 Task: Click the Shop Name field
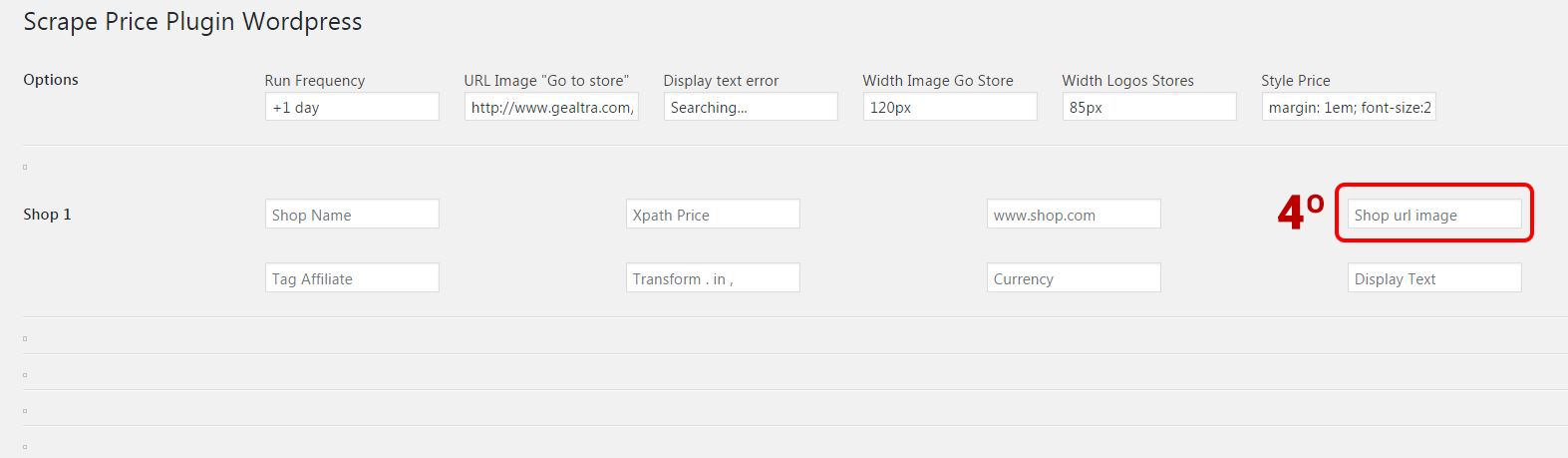tap(352, 215)
